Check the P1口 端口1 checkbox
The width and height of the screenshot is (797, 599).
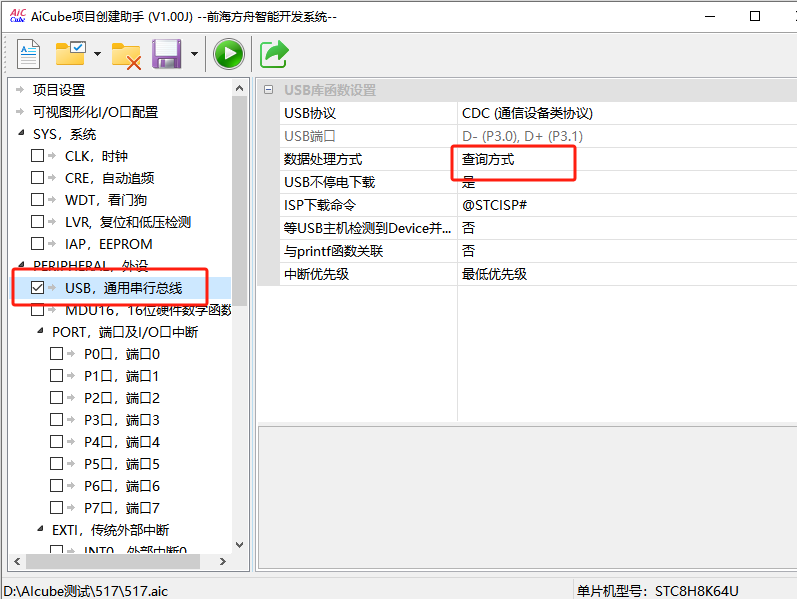click(x=56, y=376)
